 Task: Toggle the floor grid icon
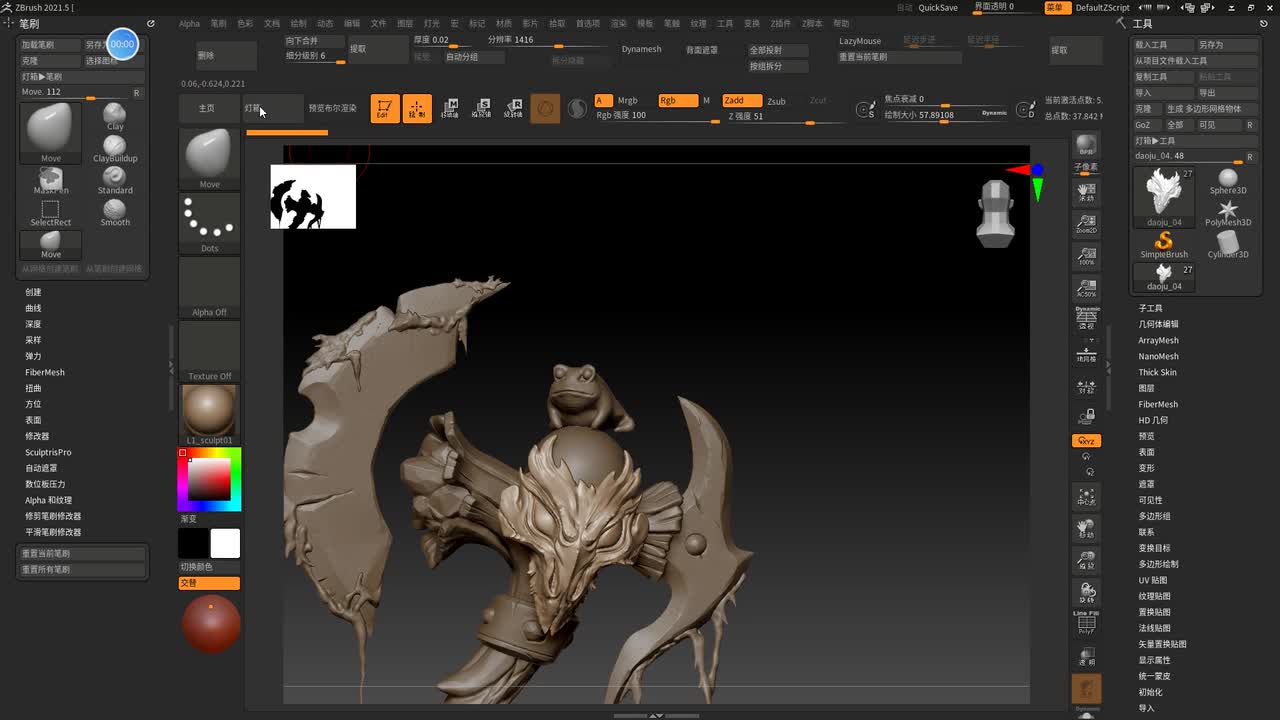click(x=1086, y=352)
